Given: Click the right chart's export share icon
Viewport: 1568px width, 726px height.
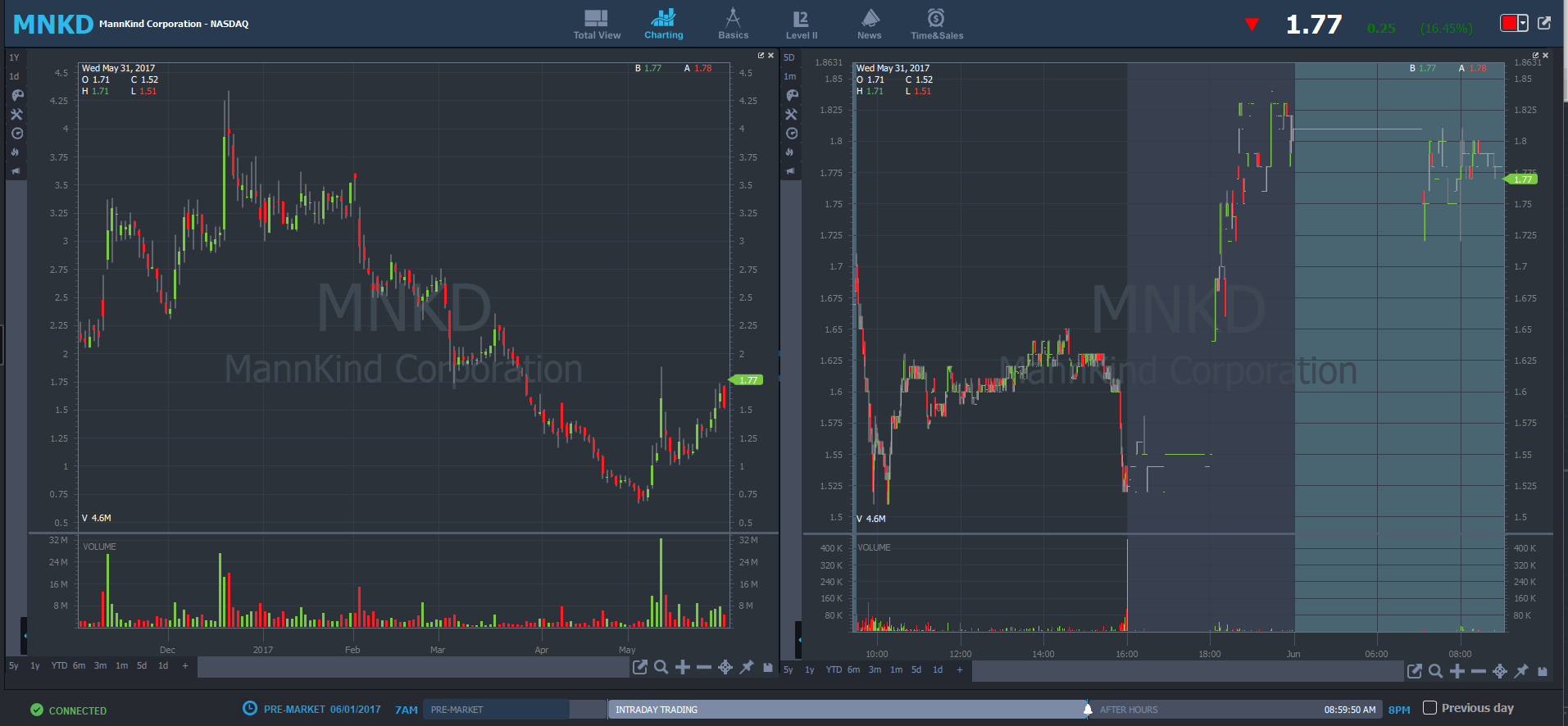Looking at the screenshot, I should pyautogui.click(x=1415, y=671).
